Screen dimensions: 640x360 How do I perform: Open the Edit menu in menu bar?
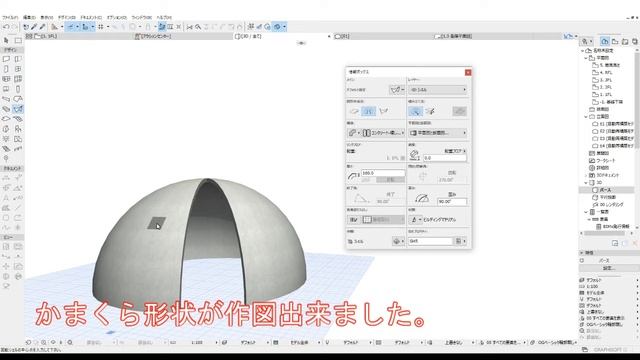point(29,18)
